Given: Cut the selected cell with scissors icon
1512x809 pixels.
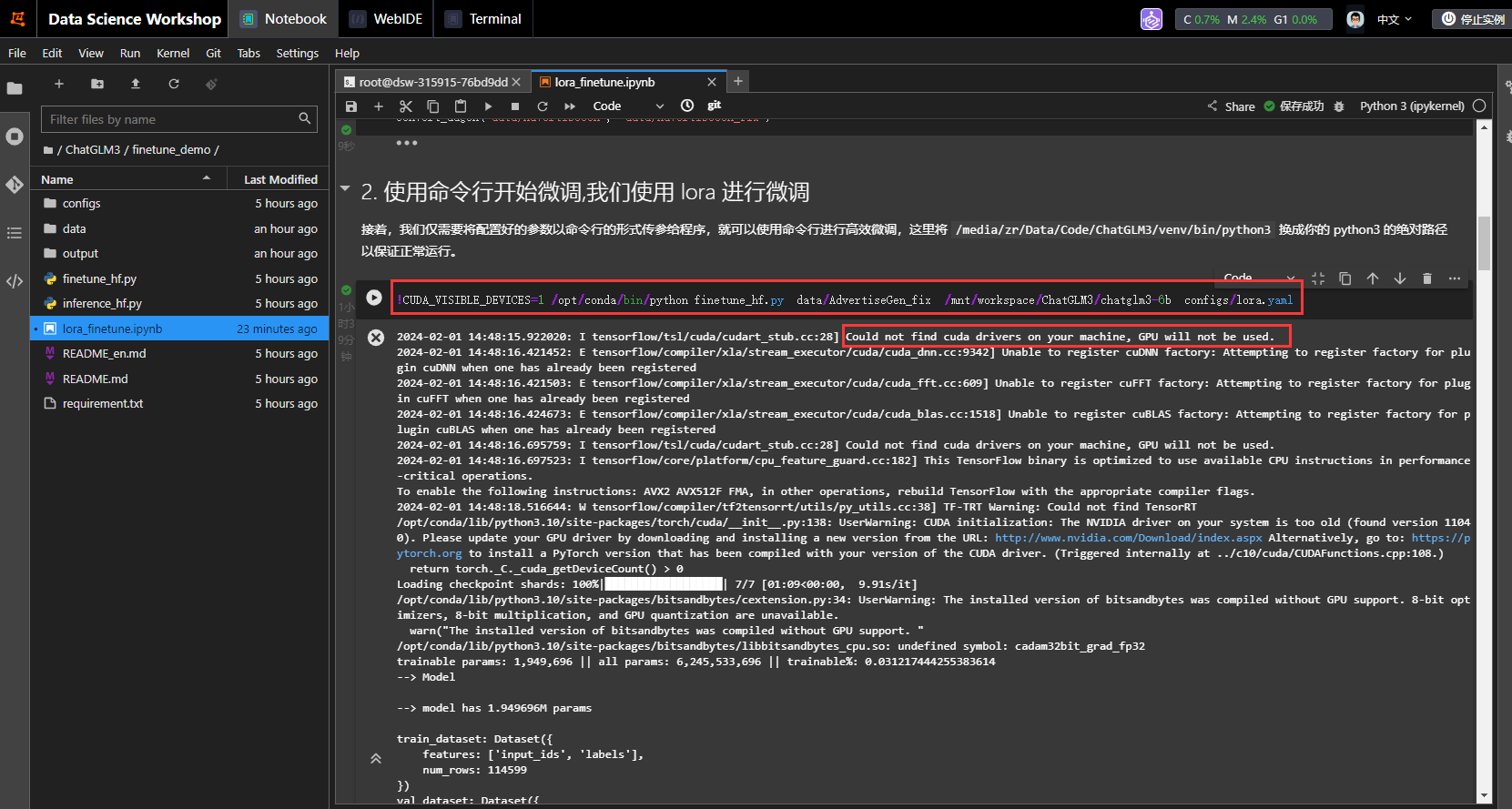Looking at the screenshot, I should pyautogui.click(x=406, y=106).
